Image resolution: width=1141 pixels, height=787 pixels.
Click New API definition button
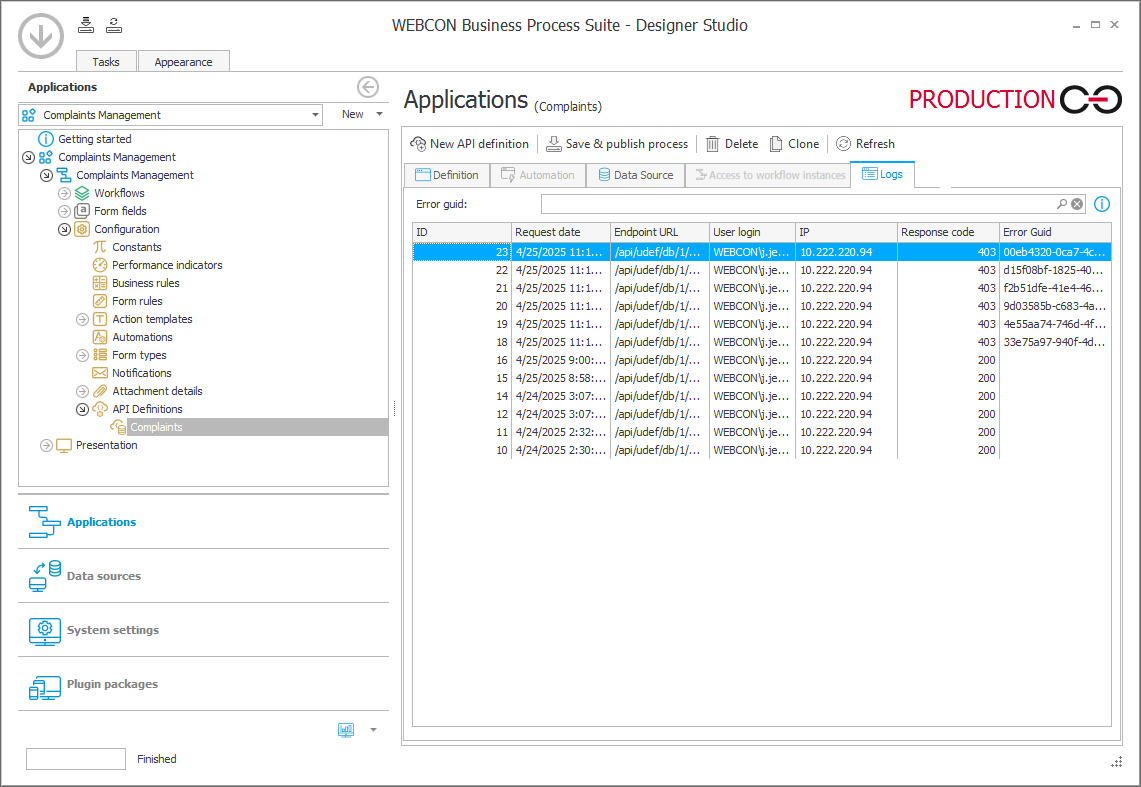(x=469, y=144)
